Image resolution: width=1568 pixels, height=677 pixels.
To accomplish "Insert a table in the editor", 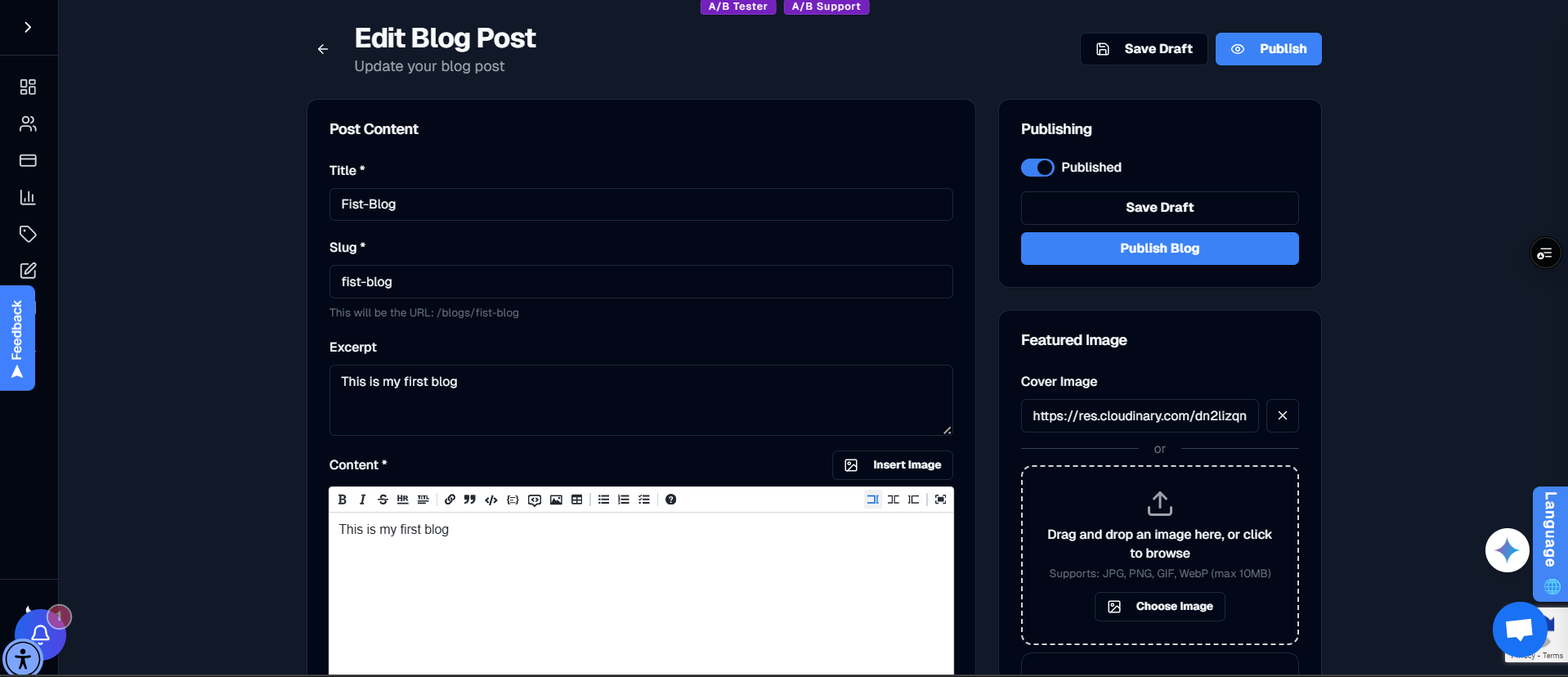I will point(577,500).
